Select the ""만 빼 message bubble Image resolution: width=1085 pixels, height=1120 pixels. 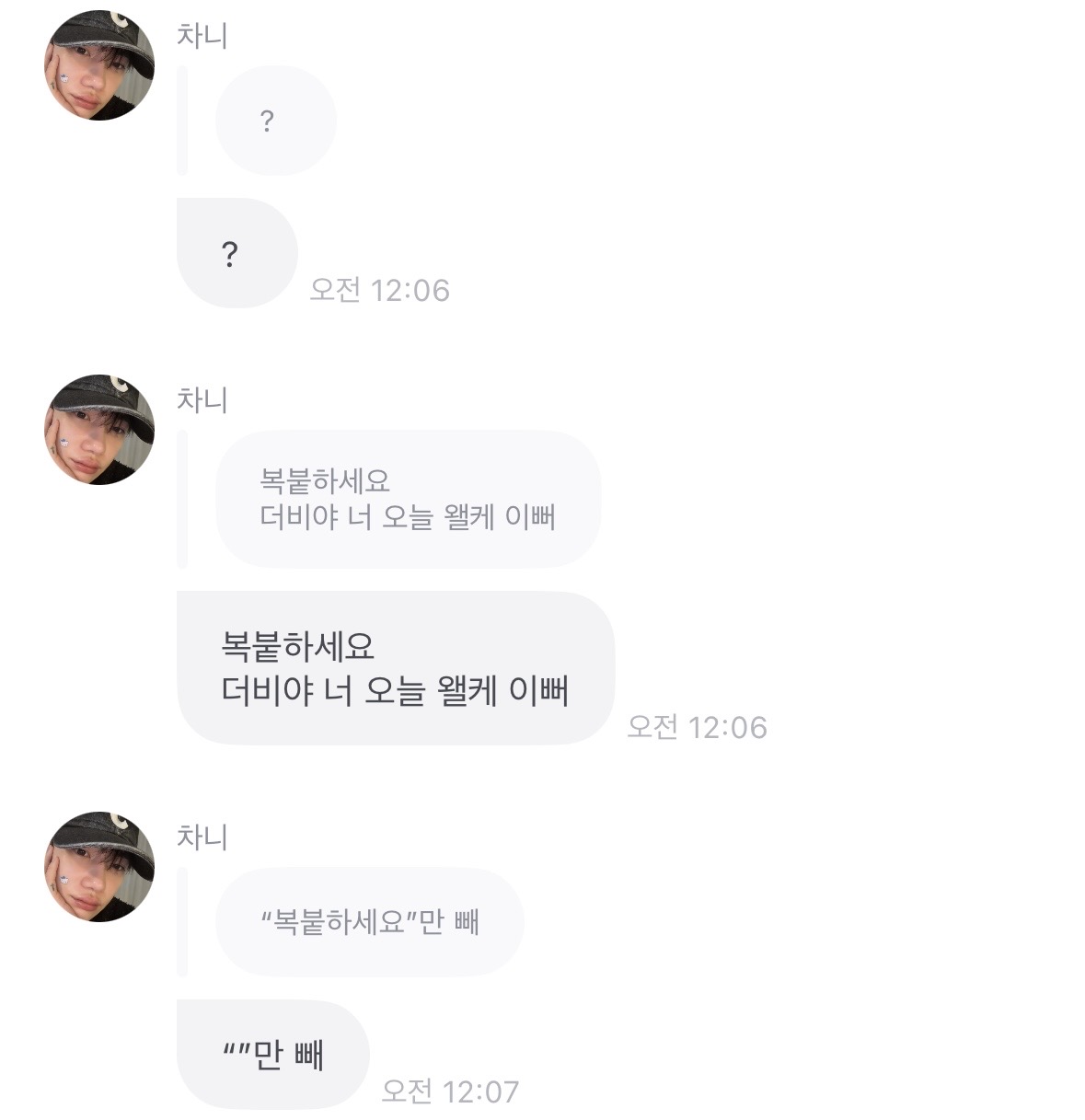coord(272,1055)
